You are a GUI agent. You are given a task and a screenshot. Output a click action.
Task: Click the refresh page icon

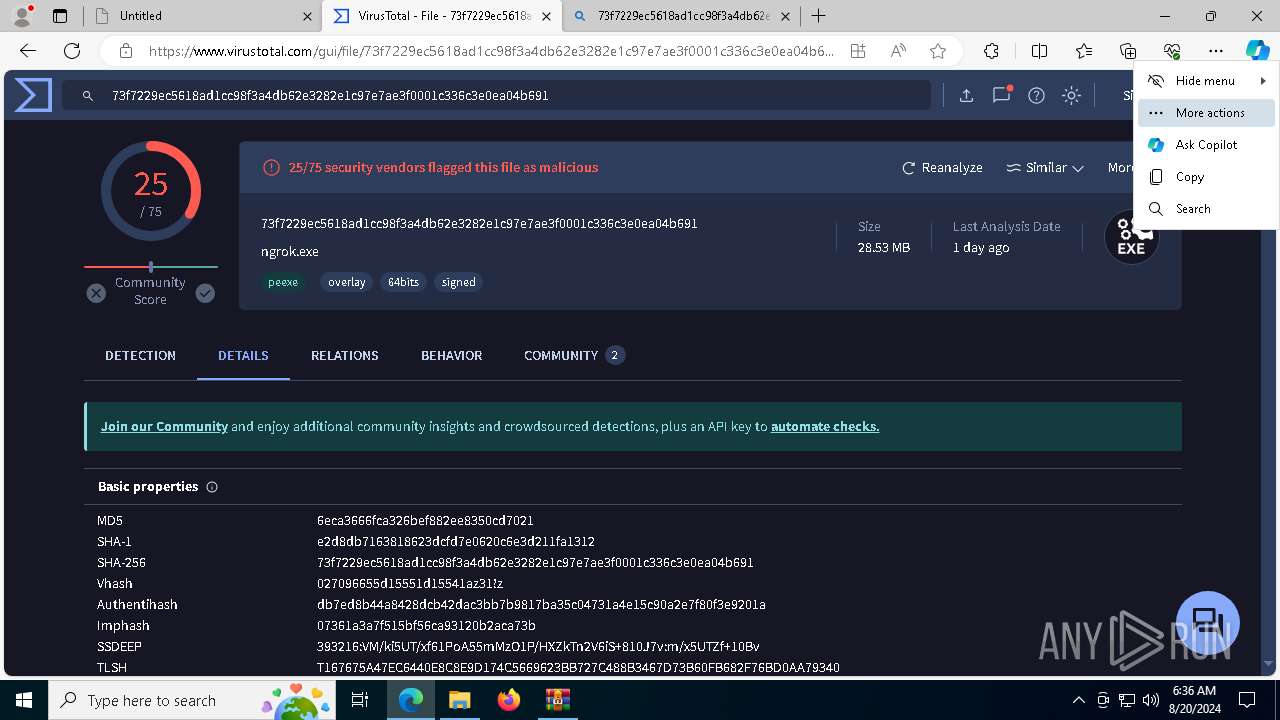click(x=72, y=51)
